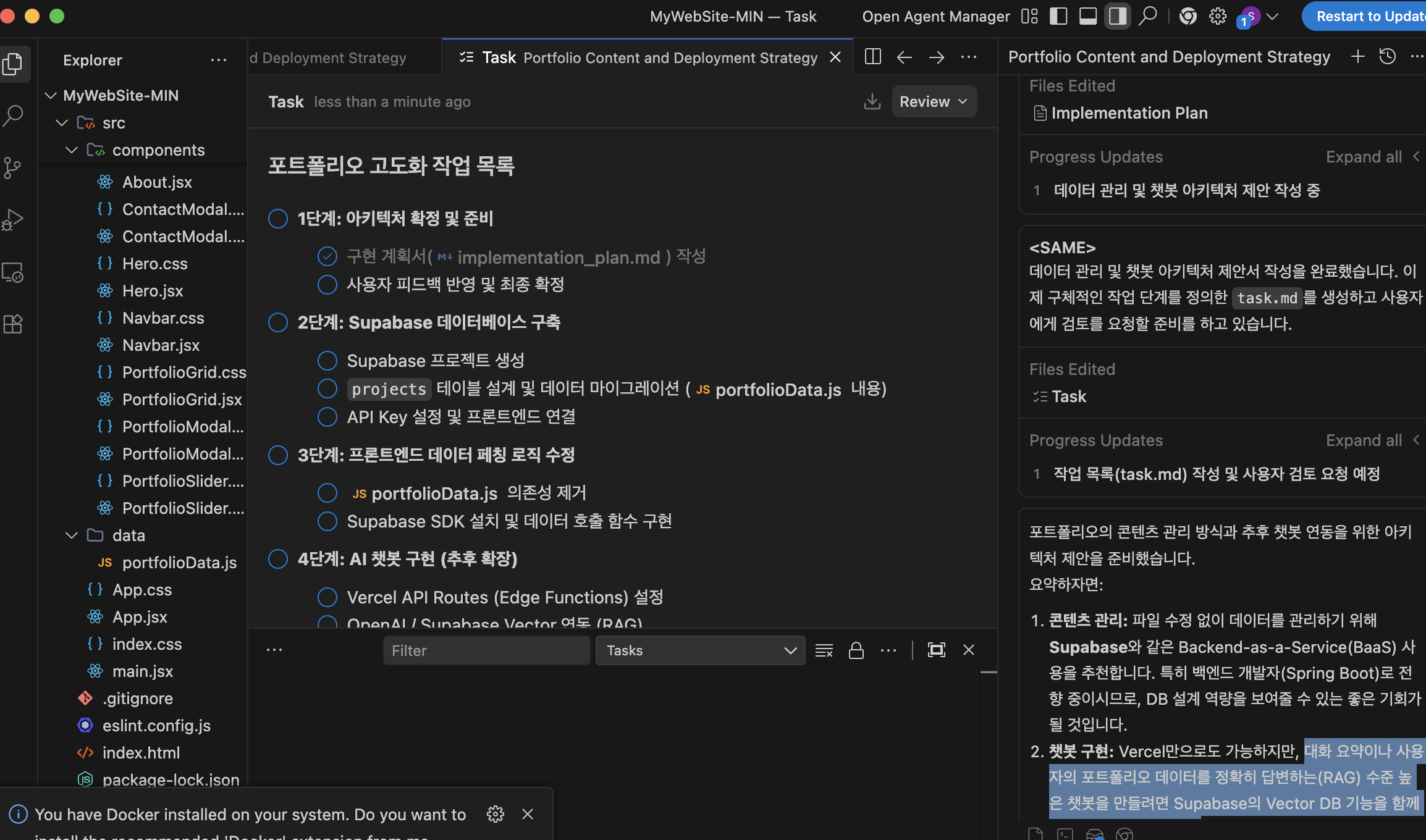The width and height of the screenshot is (1426, 840).
Task: Open portfolioData.js in the Explorer tree
Action: click(x=179, y=563)
